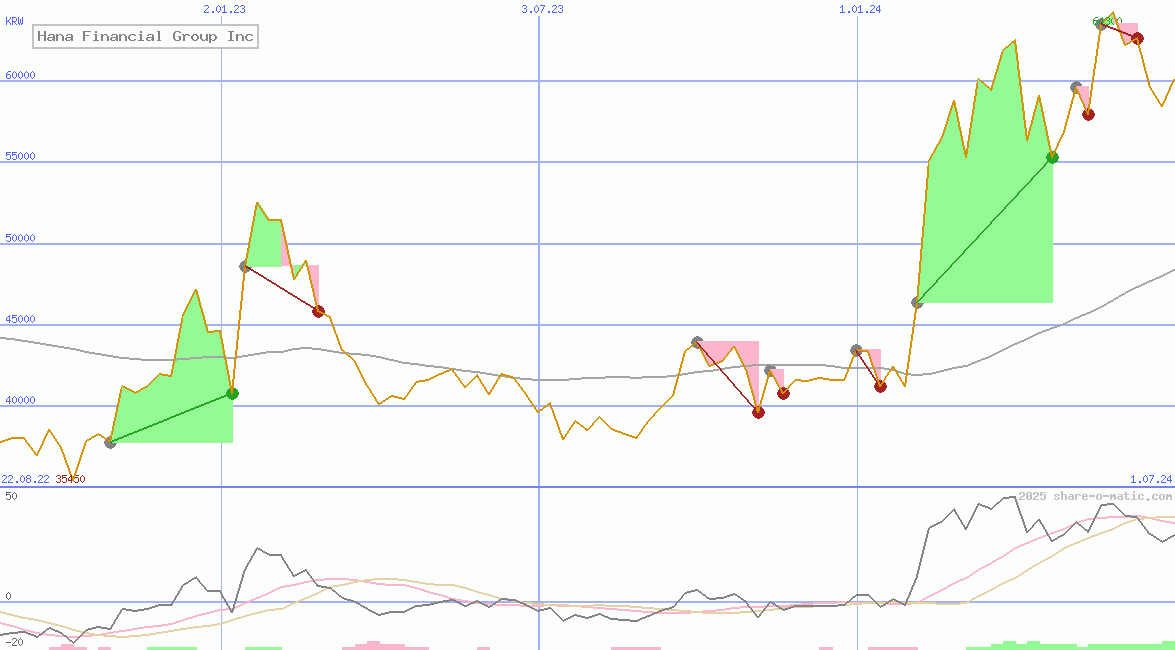
Task: Click the green 64300 high price label
Action: [1107, 21]
